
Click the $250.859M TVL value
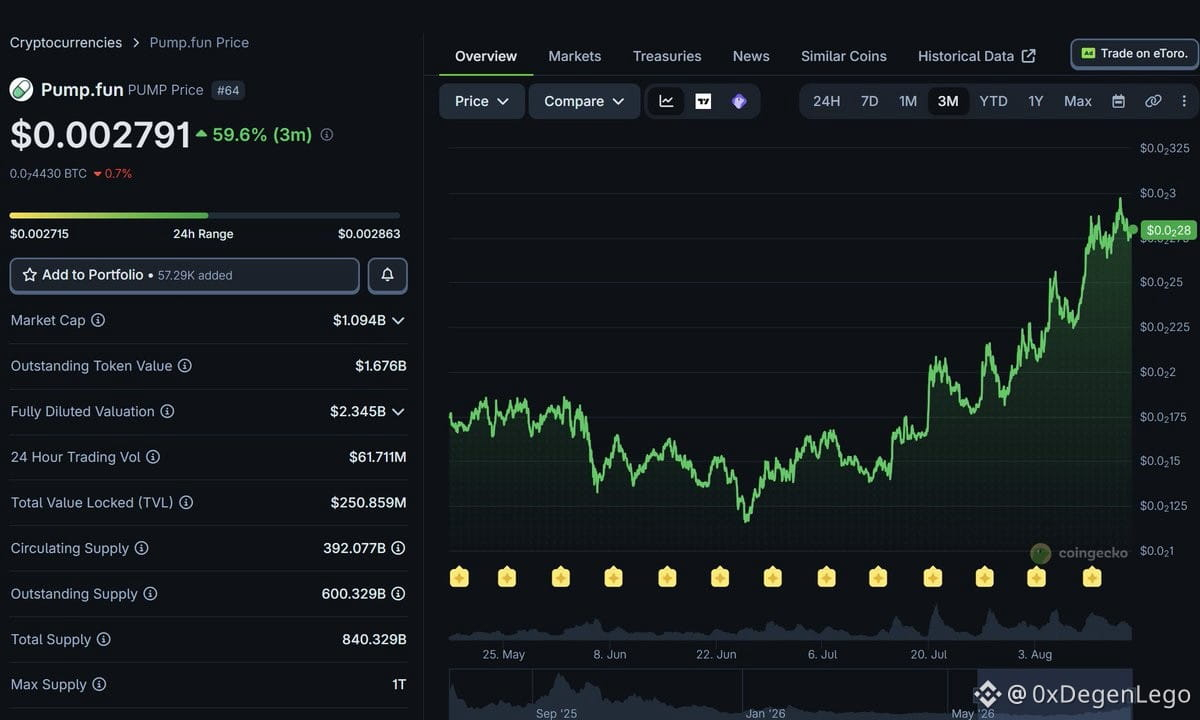tap(368, 502)
